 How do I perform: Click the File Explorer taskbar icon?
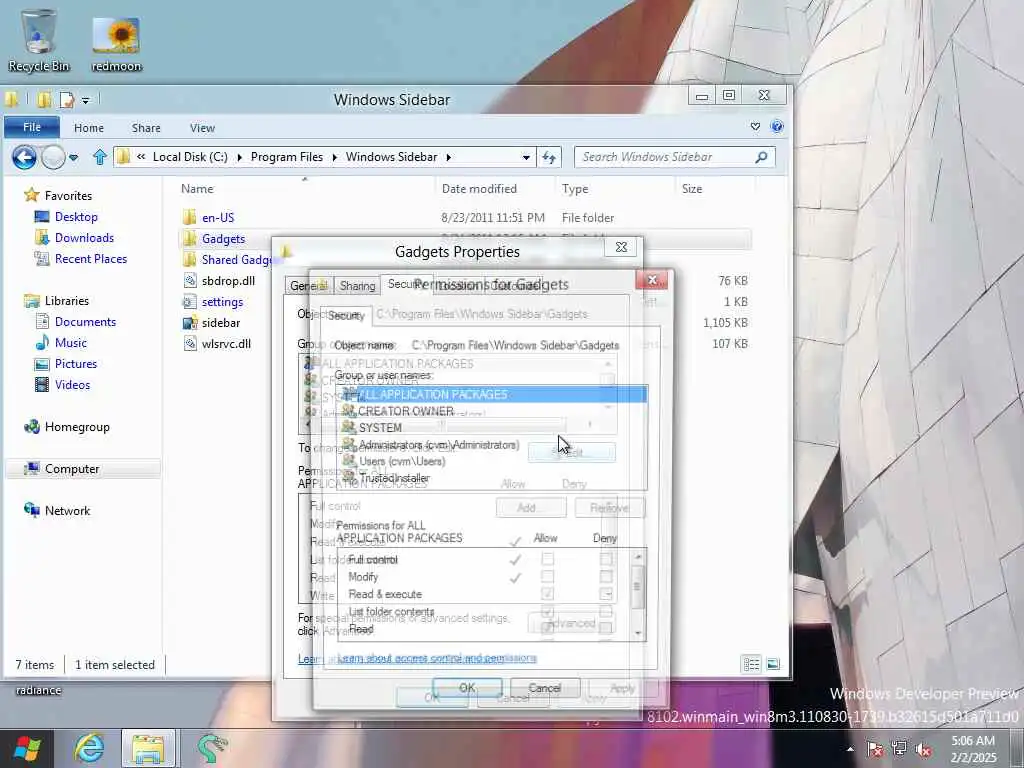pyautogui.click(x=148, y=748)
